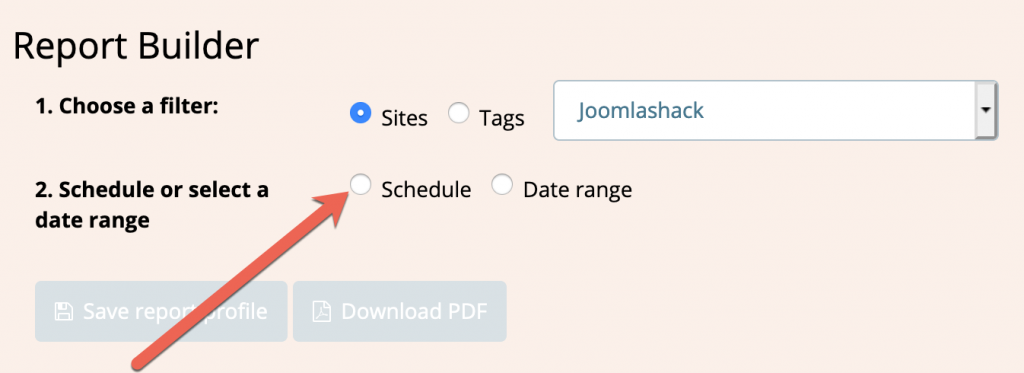Expand the site dropdown arrow
This screenshot has height=373, width=1024.
pos(986,110)
